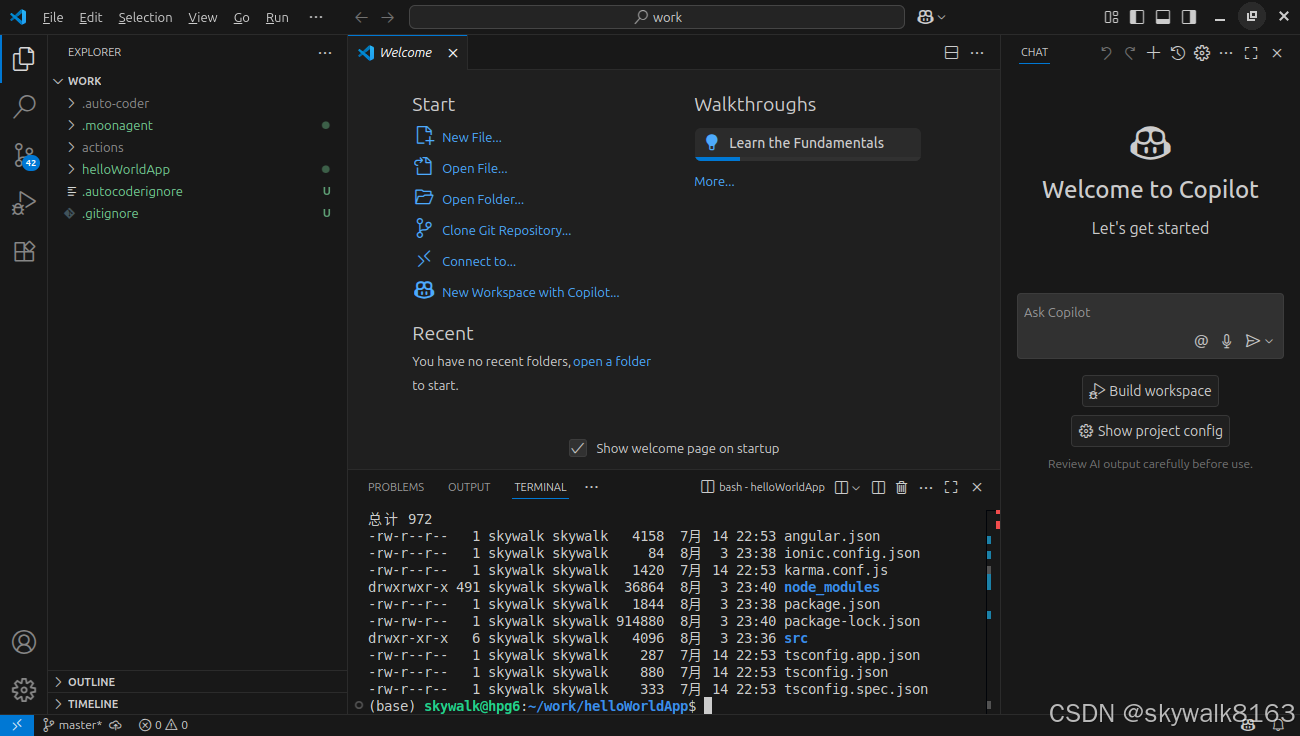Start voice chat microphone icon
Viewport: 1300px width, 736px height.
click(1227, 341)
